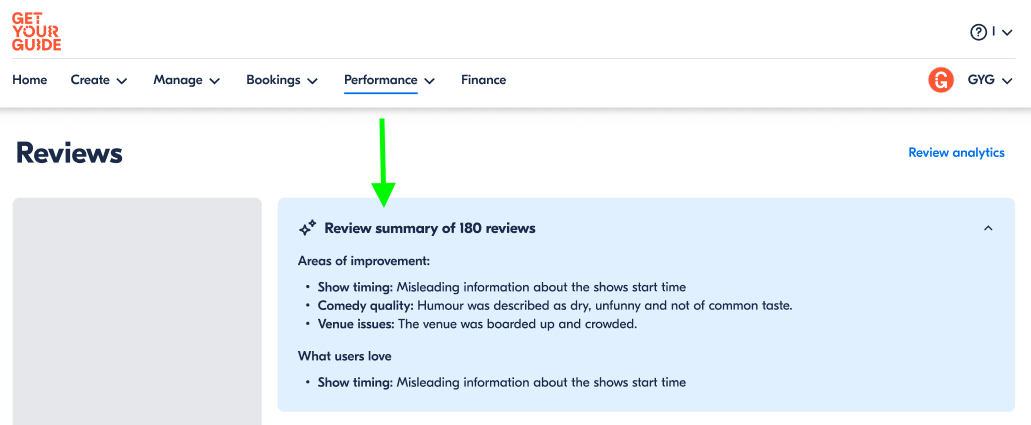1031x425 pixels.
Task: Click the 'Review summary of 180 reviews' heading
Action: pos(430,228)
